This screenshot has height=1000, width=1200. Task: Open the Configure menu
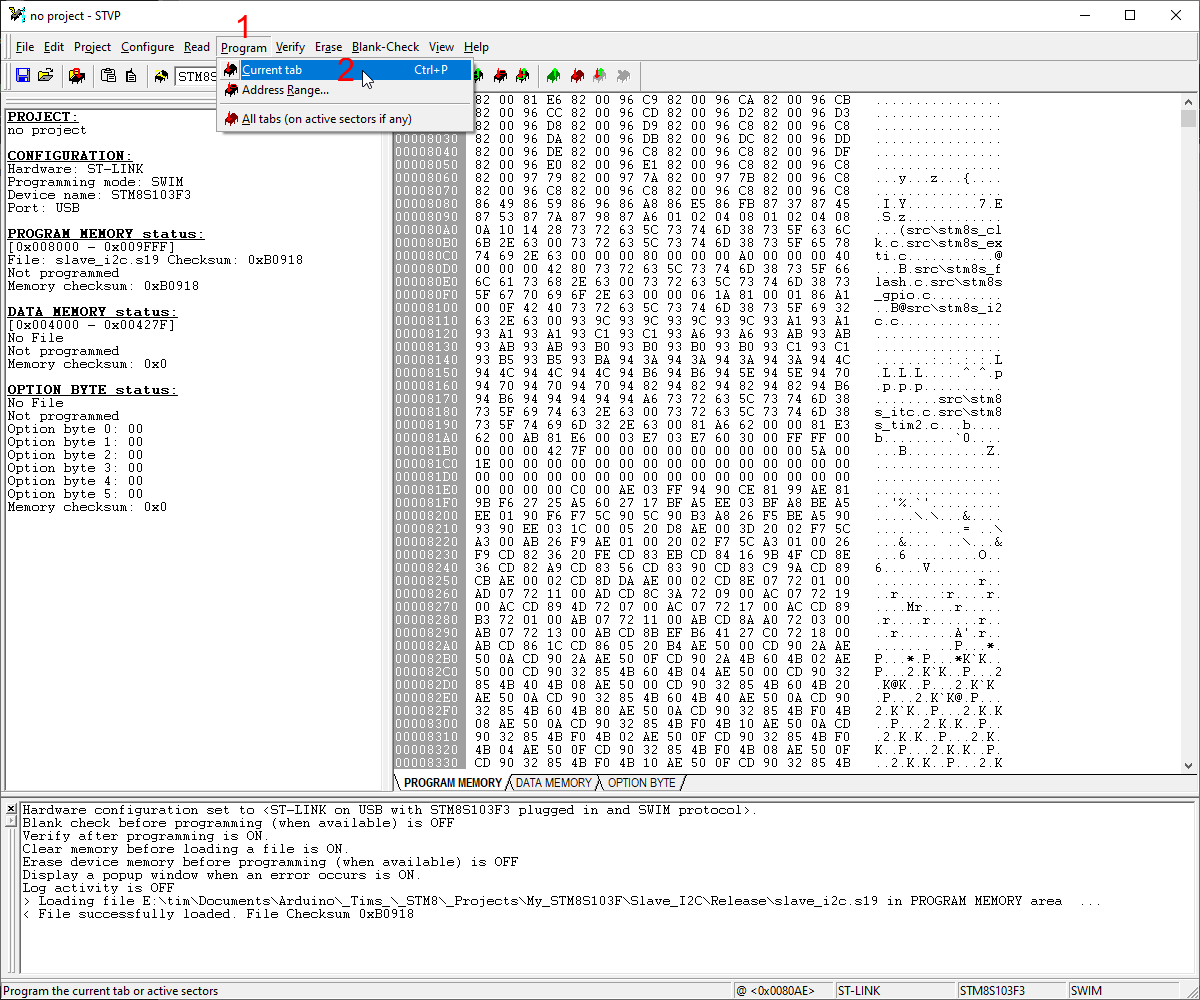pos(147,47)
